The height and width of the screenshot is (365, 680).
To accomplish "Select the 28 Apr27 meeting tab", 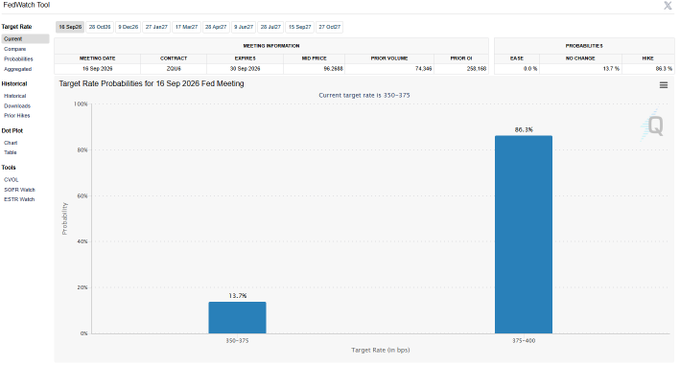I will (x=216, y=27).
